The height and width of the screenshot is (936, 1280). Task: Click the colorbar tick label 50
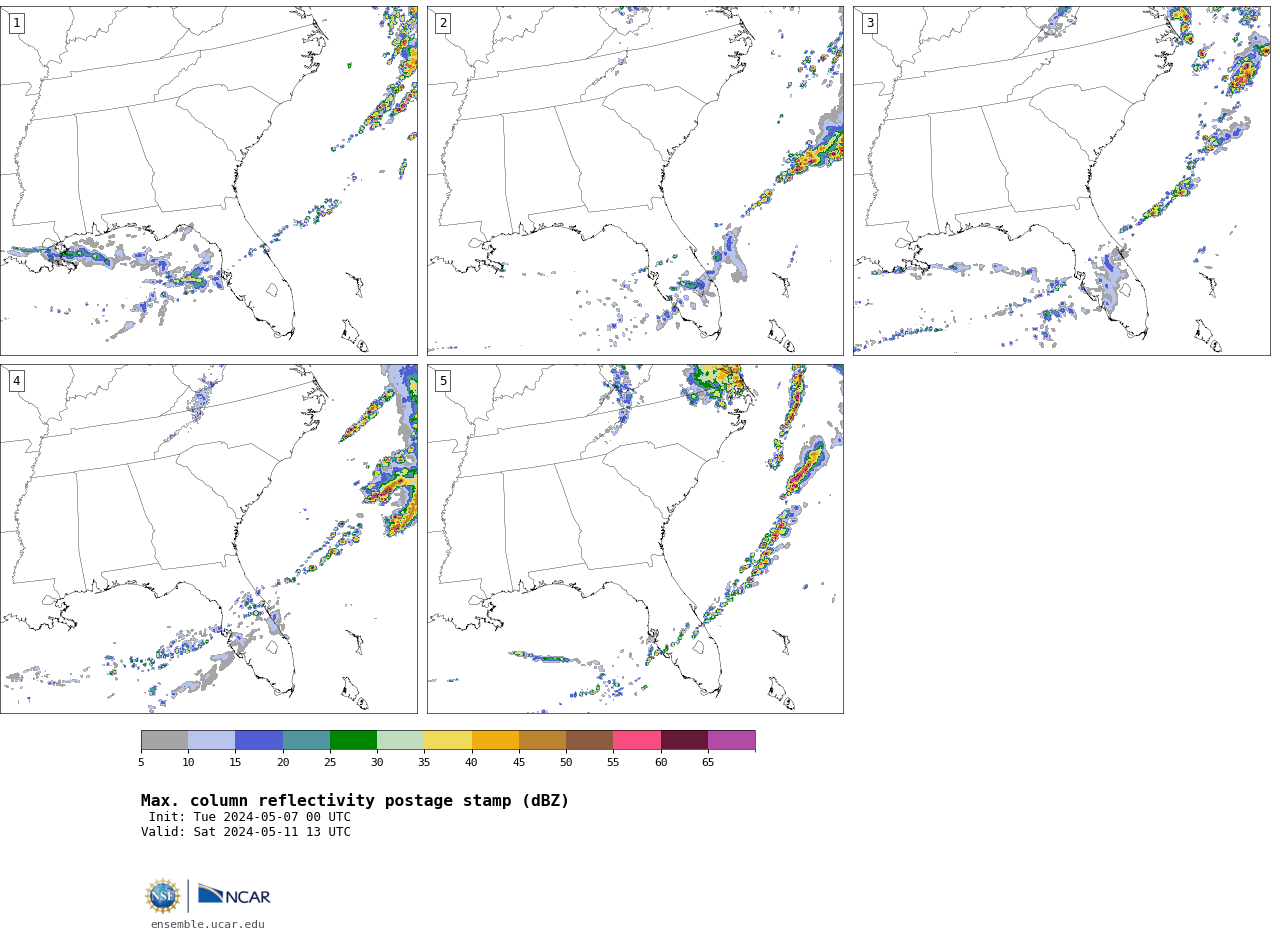[566, 763]
